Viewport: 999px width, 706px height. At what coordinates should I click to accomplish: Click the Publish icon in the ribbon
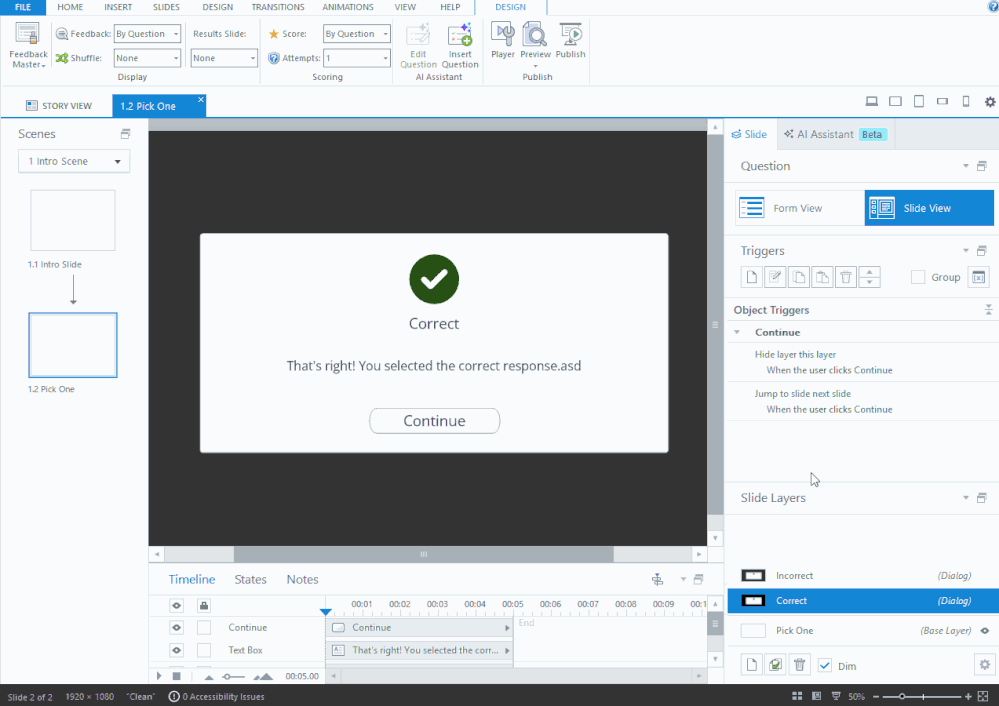[x=570, y=41]
